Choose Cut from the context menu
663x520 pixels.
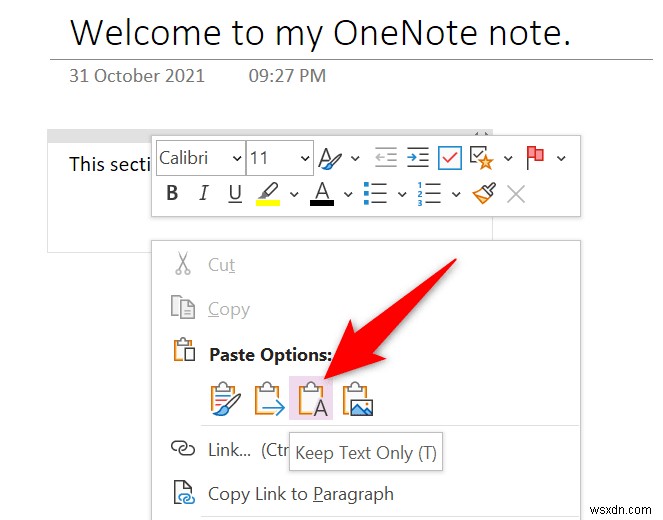tap(366, 265)
